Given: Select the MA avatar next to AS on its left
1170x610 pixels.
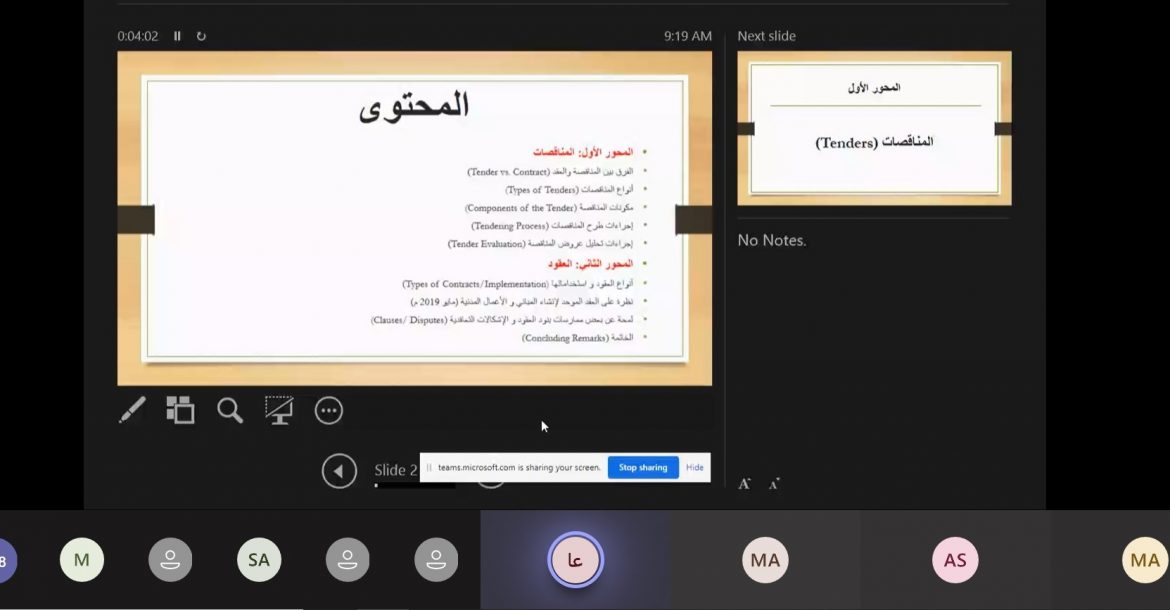Looking at the screenshot, I should 765,559.
